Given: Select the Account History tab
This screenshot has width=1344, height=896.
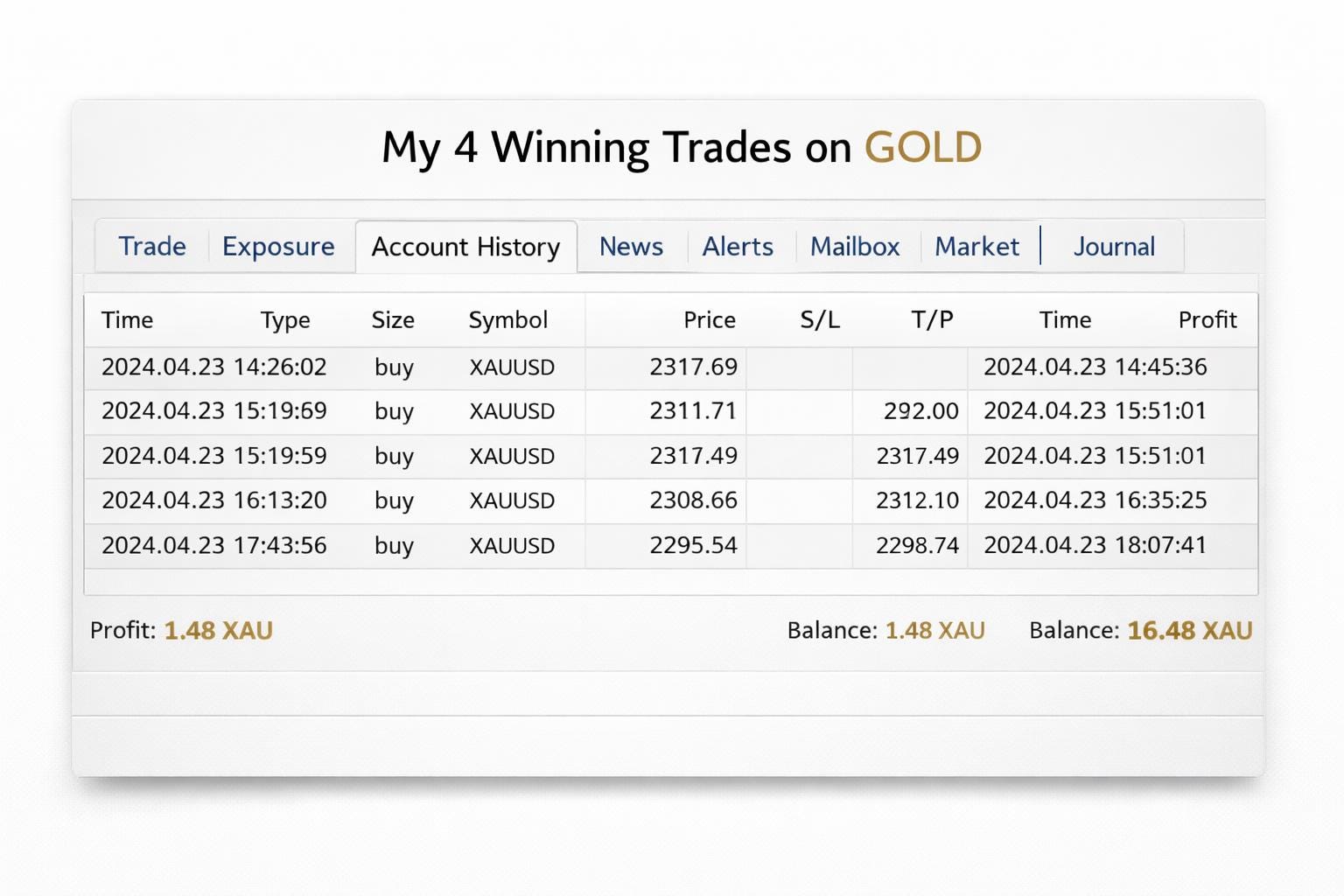Looking at the screenshot, I should [x=465, y=247].
